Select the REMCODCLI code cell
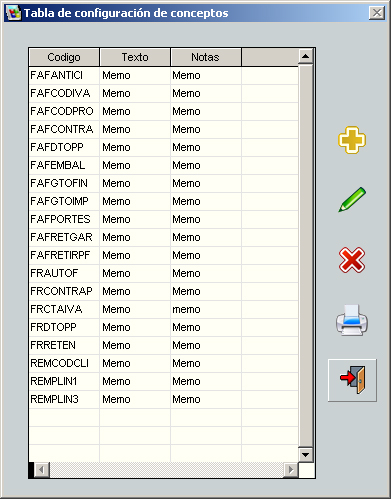 coord(64,363)
